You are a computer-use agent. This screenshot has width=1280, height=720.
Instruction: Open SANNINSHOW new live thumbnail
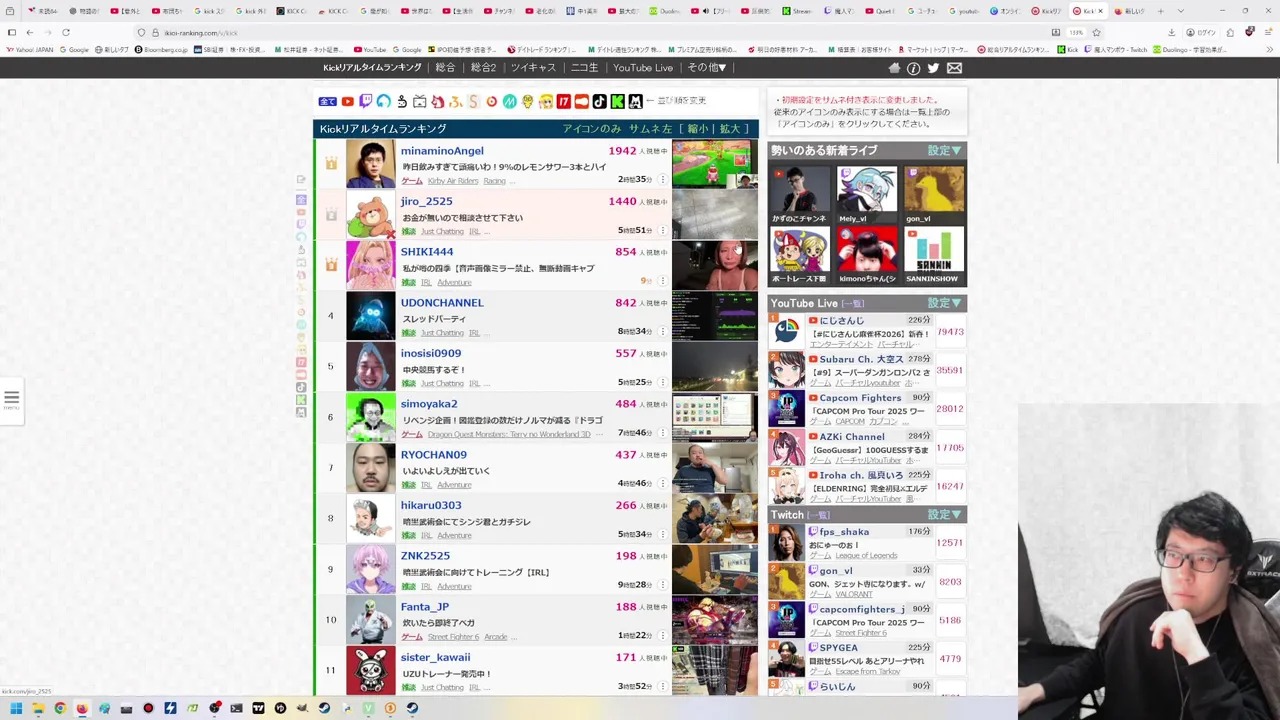pos(934,250)
